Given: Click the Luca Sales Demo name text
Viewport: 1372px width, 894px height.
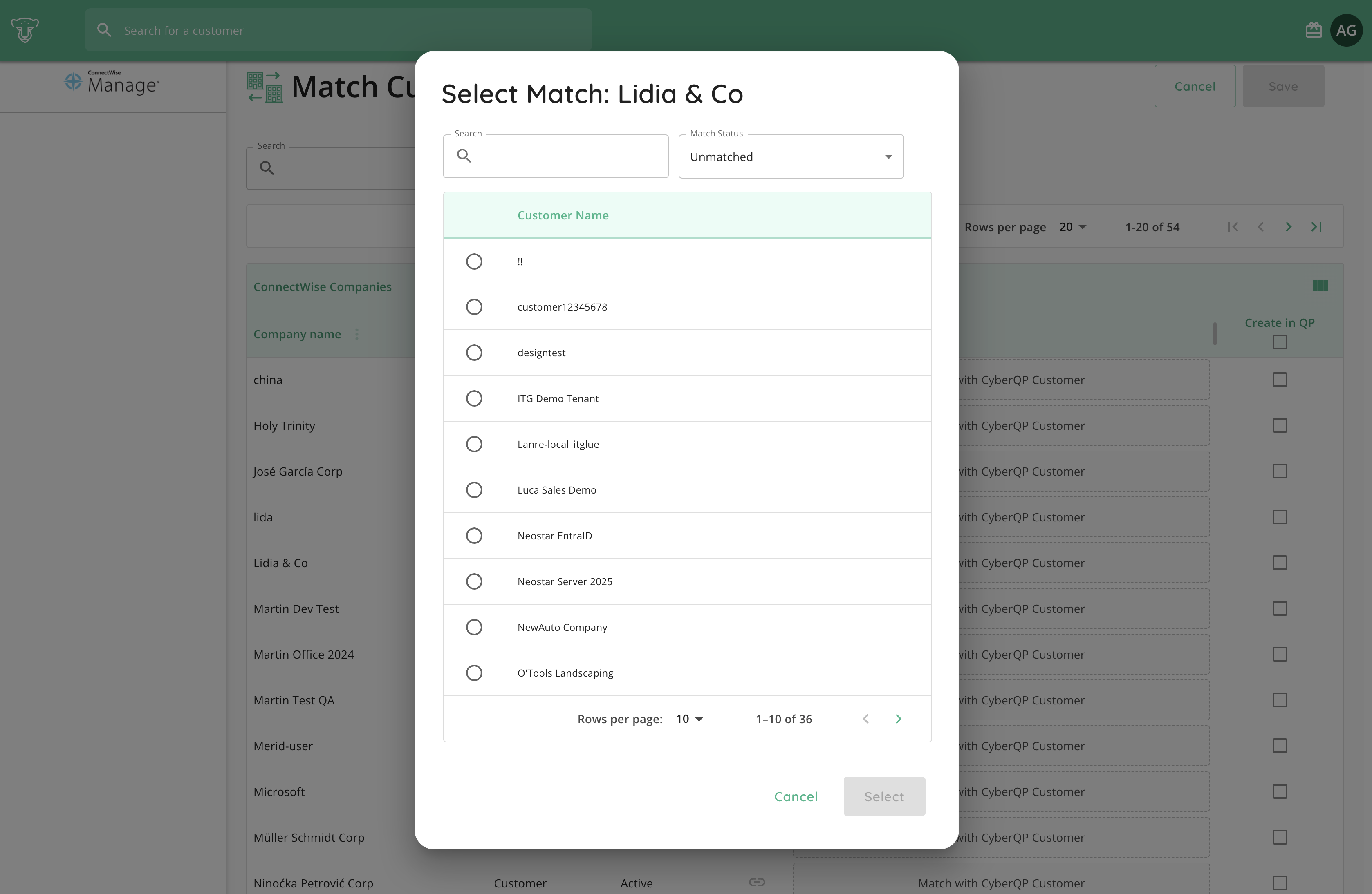Looking at the screenshot, I should coord(557,489).
